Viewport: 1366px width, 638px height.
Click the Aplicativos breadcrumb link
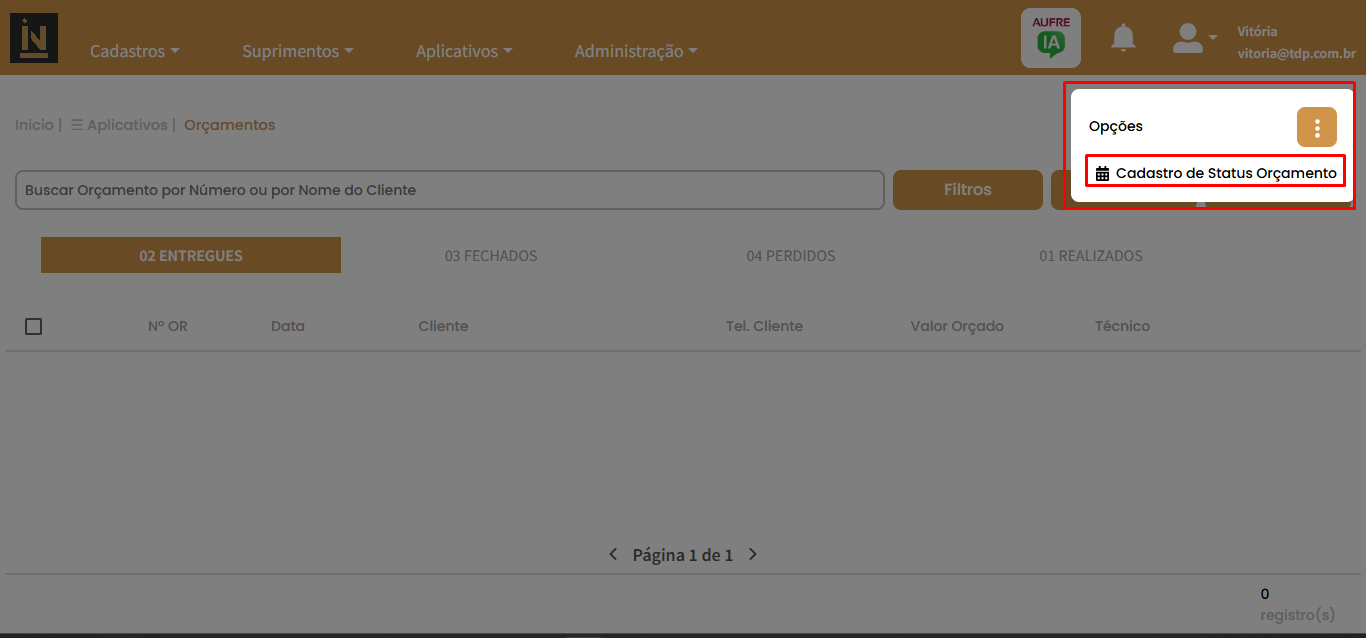[x=126, y=125]
